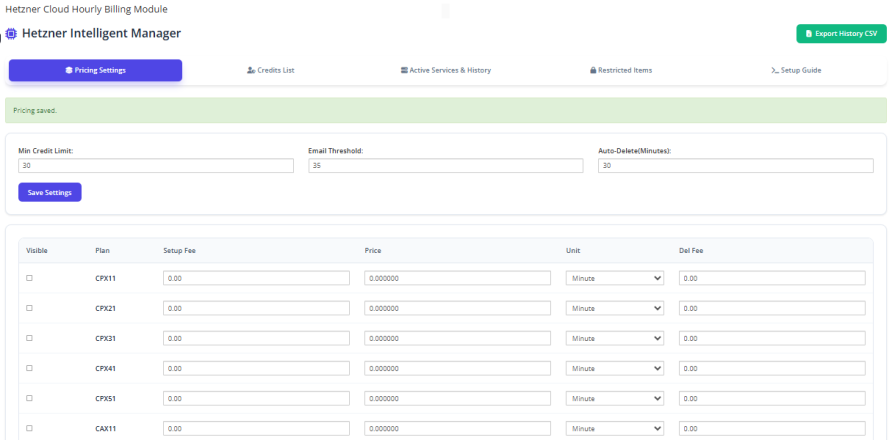Check the Visible box for CAX11

[x=30, y=428]
